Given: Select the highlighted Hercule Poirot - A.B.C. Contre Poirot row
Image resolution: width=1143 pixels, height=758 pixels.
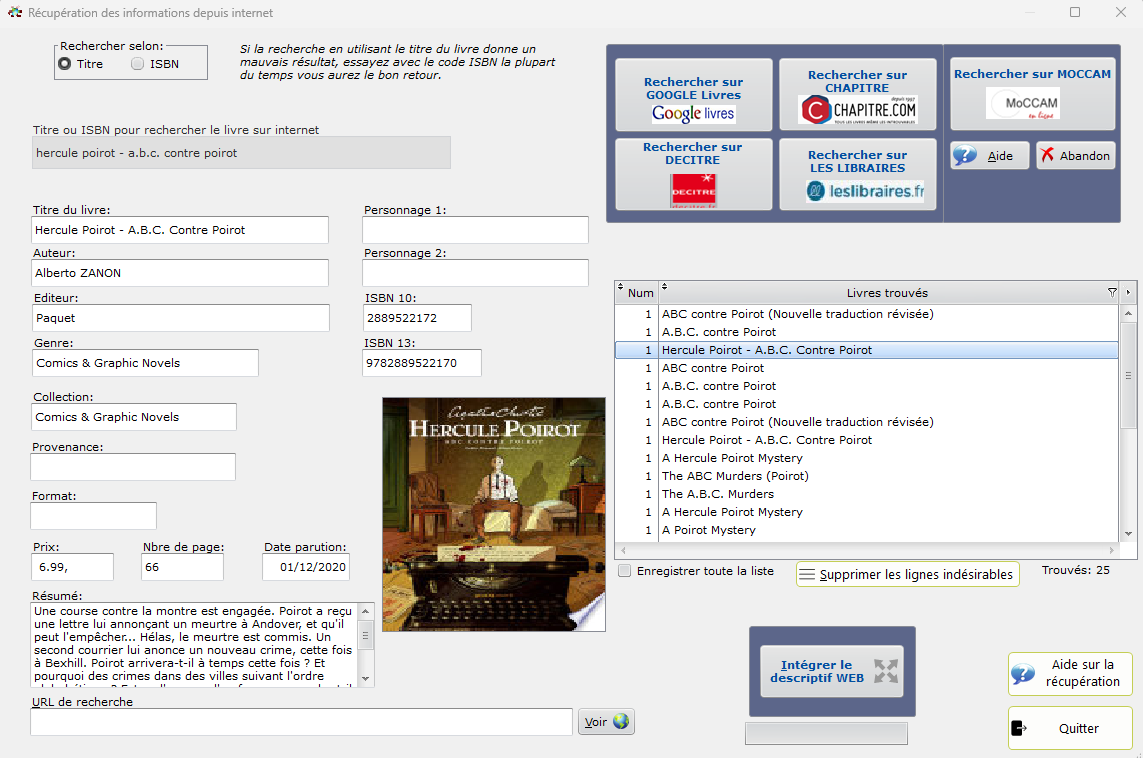Looking at the screenshot, I should [867, 350].
